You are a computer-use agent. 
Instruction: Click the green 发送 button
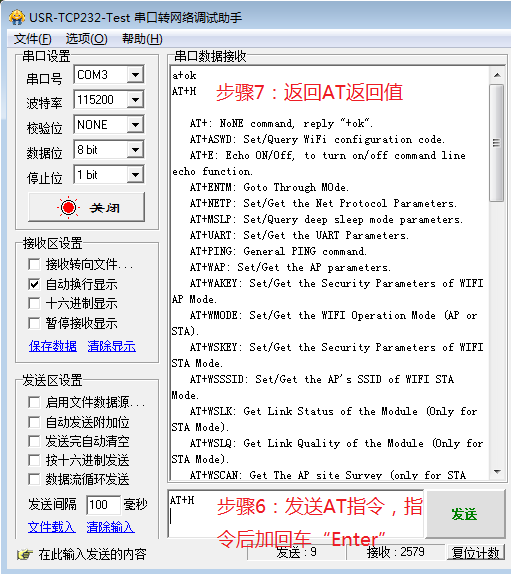pyautogui.click(x=465, y=514)
